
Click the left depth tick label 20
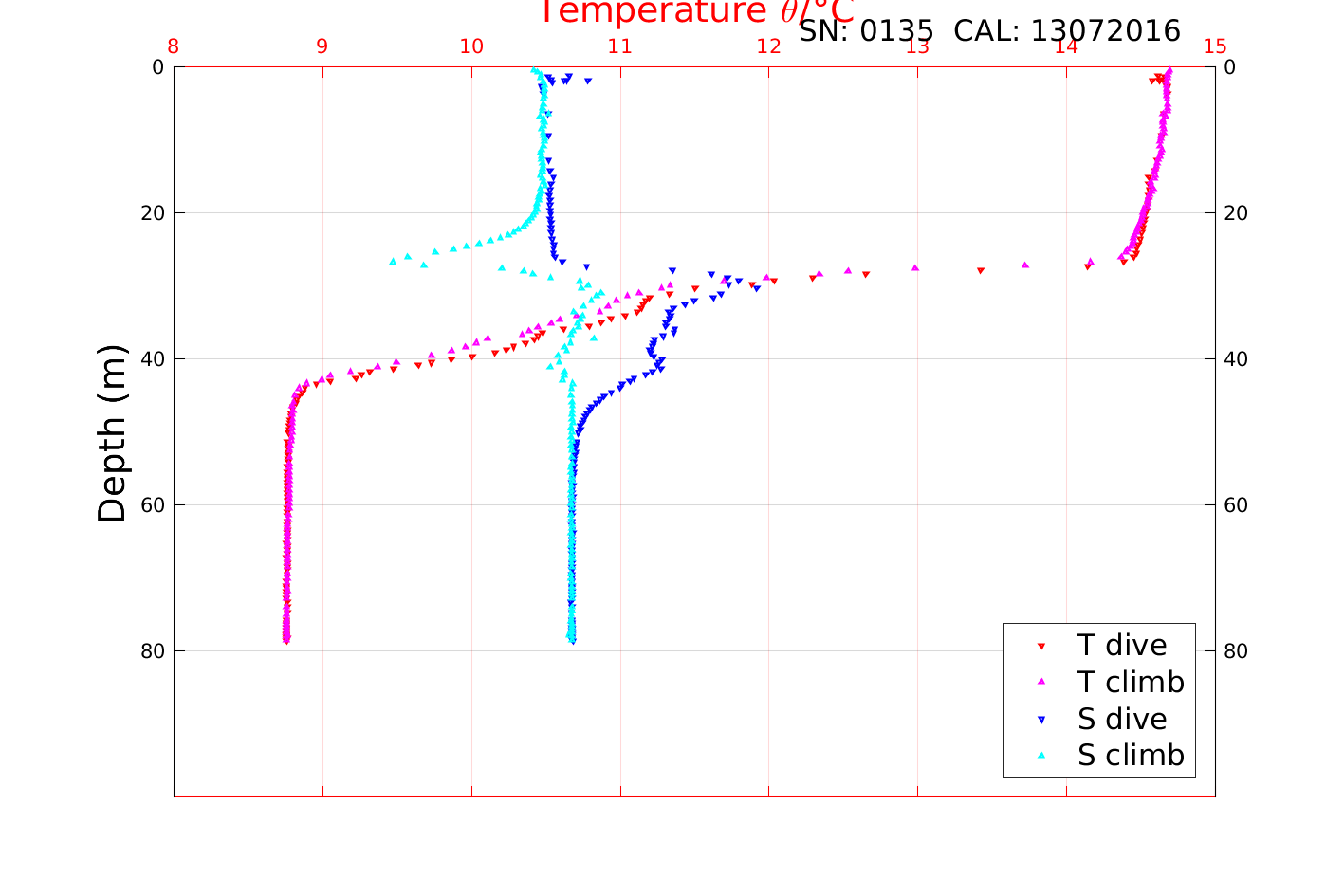[x=152, y=213]
